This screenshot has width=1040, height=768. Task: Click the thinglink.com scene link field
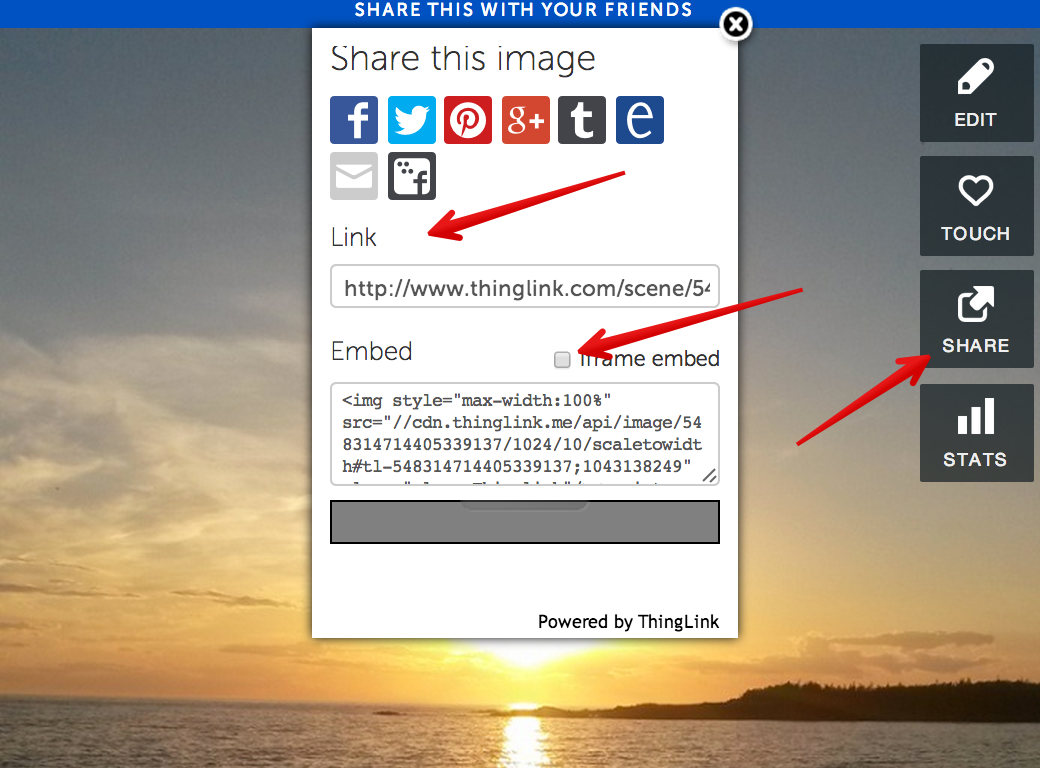point(525,287)
